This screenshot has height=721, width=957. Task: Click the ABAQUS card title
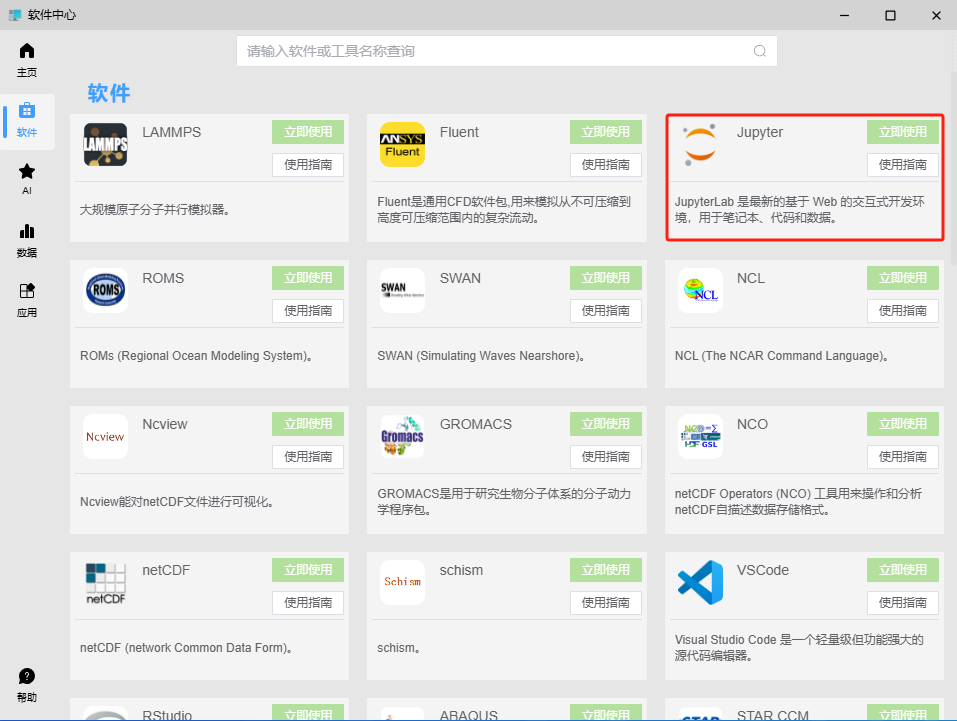(x=469, y=715)
